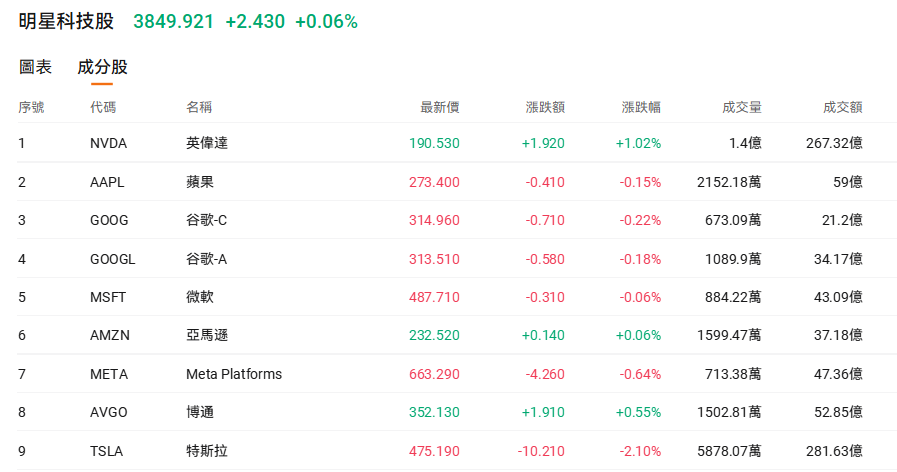The width and height of the screenshot is (897, 472).
Task: Click the 明星科技股 index title
Action: 67,22
